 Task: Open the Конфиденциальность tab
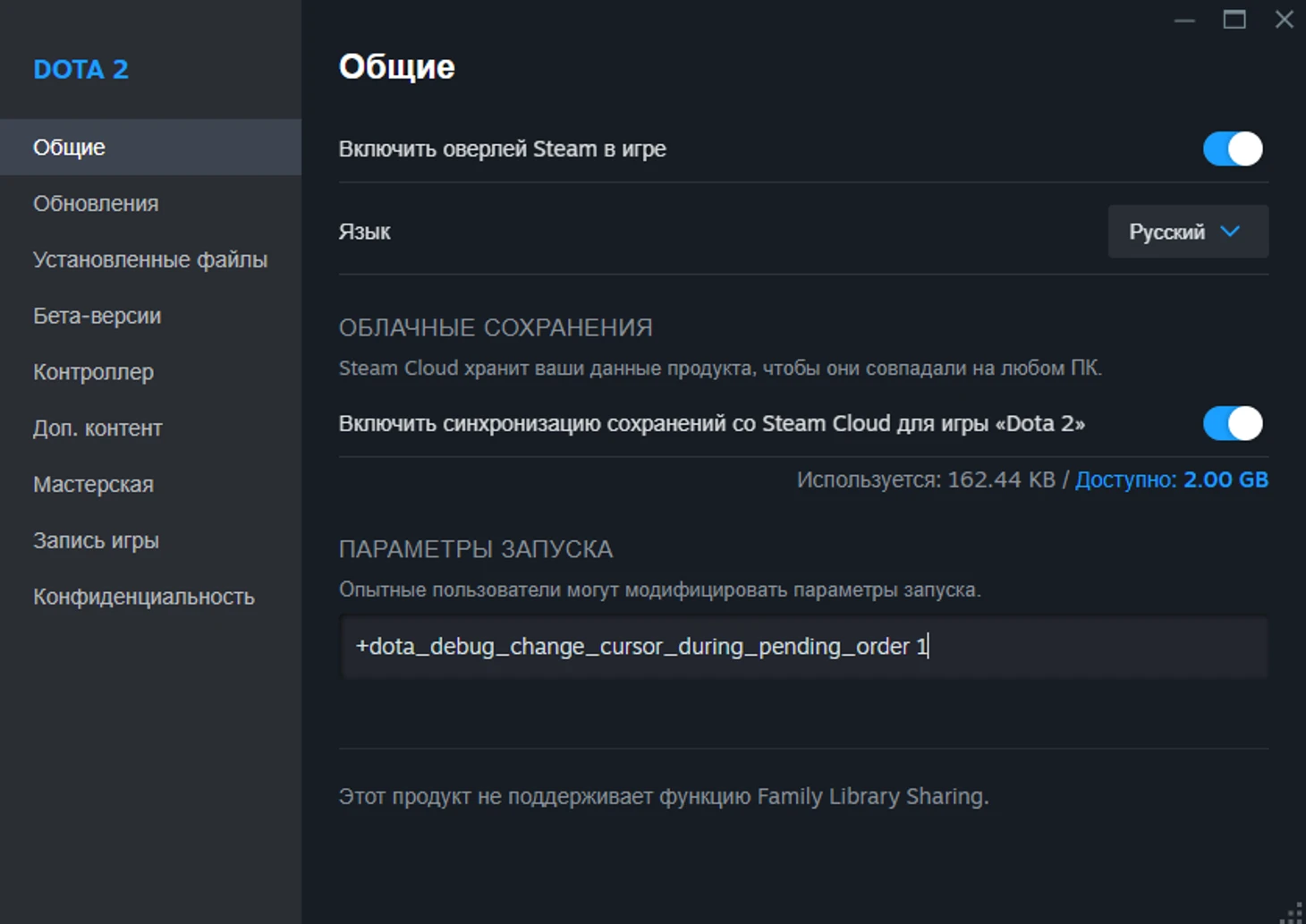(144, 598)
